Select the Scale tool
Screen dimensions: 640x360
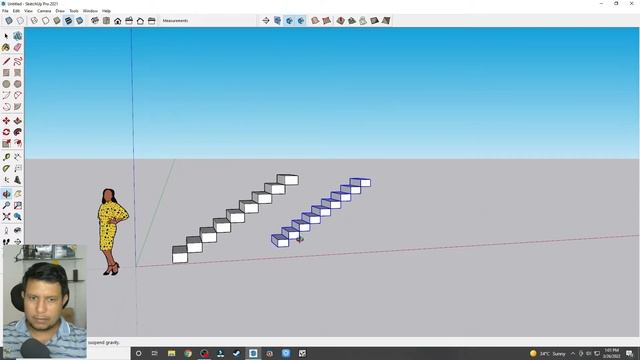[x=6, y=143]
